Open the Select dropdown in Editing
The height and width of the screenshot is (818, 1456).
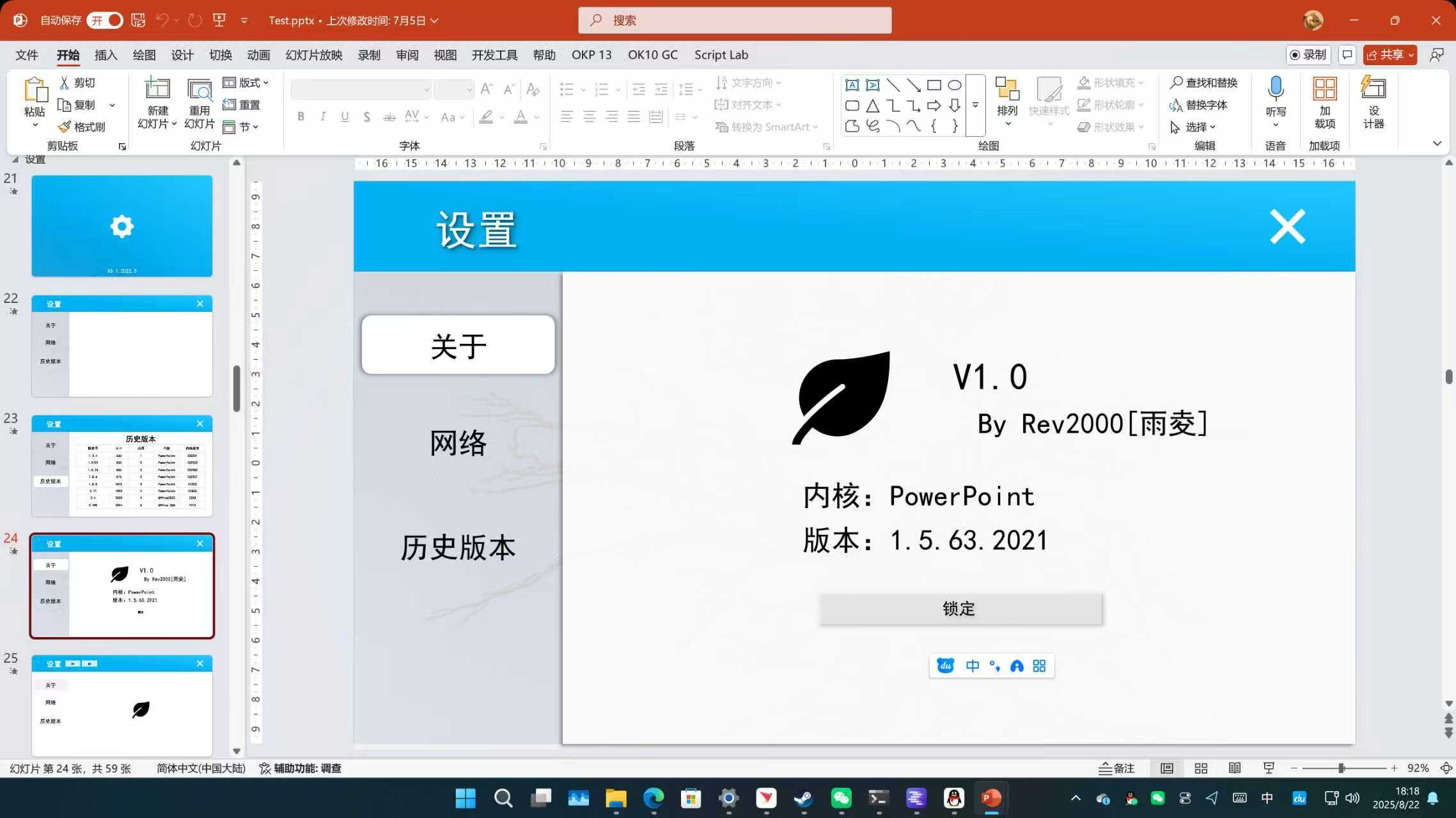coord(1193,127)
